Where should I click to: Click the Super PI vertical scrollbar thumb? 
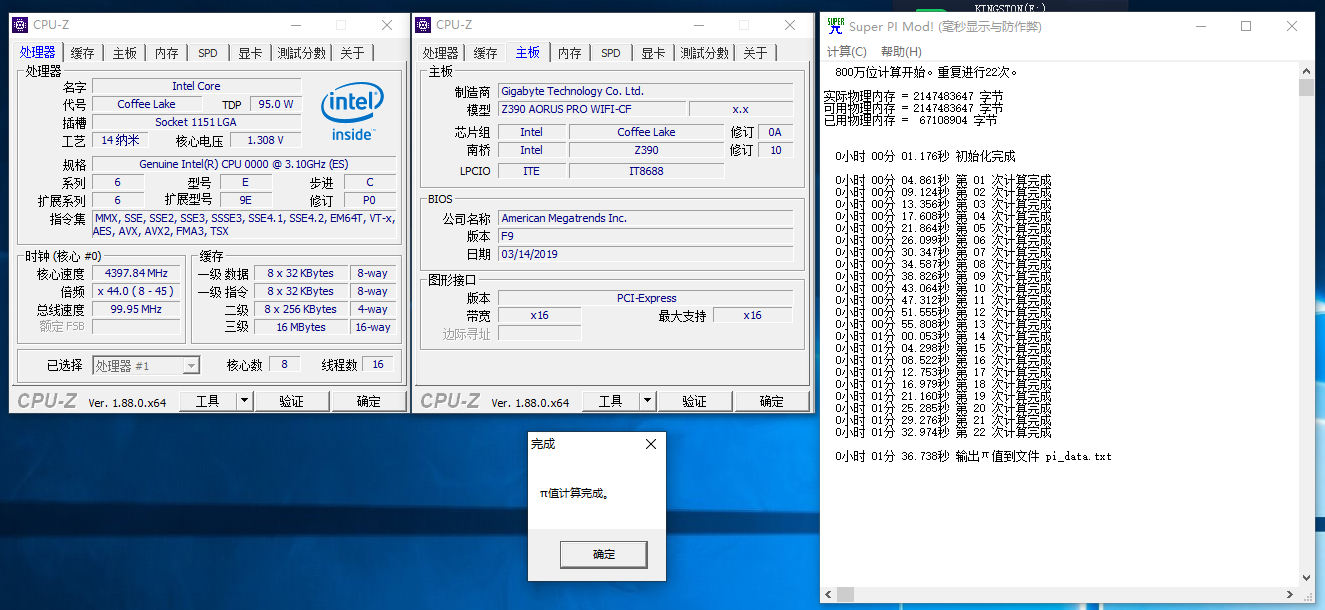point(1306,88)
